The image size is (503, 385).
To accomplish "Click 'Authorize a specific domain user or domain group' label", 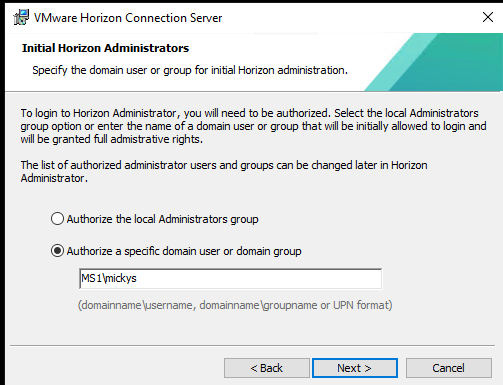I will tap(184, 251).
